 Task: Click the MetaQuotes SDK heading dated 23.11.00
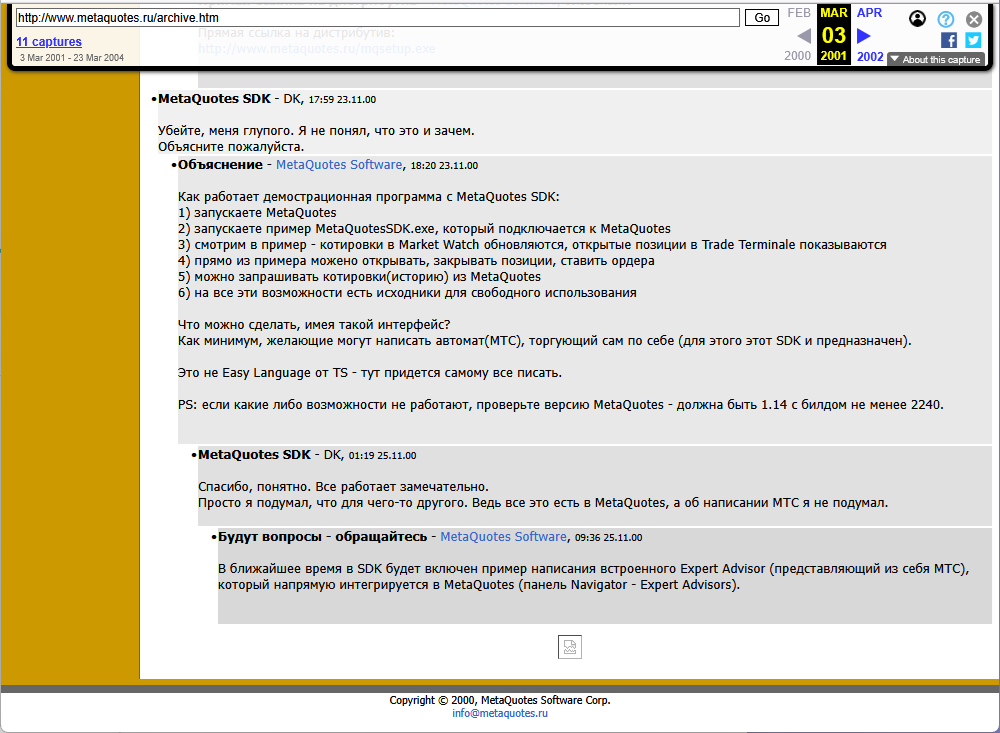click(214, 99)
